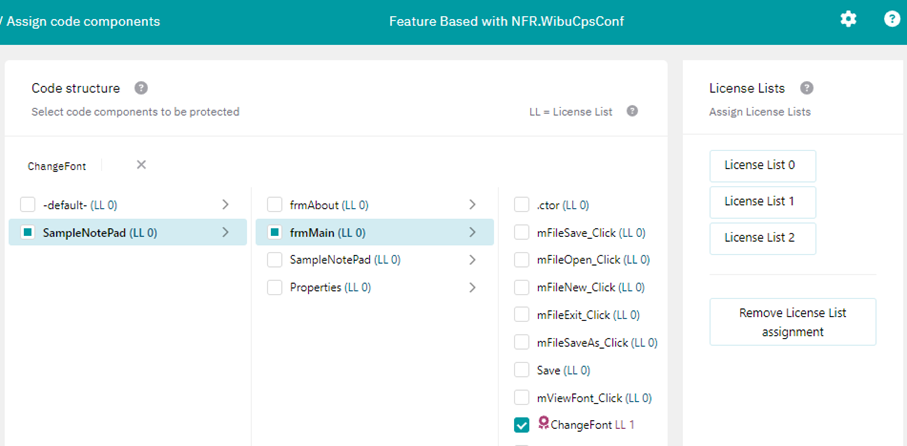The width and height of the screenshot is (907, 446).
Task: Expand the frmAbout chevron
Action: (472, 205)
